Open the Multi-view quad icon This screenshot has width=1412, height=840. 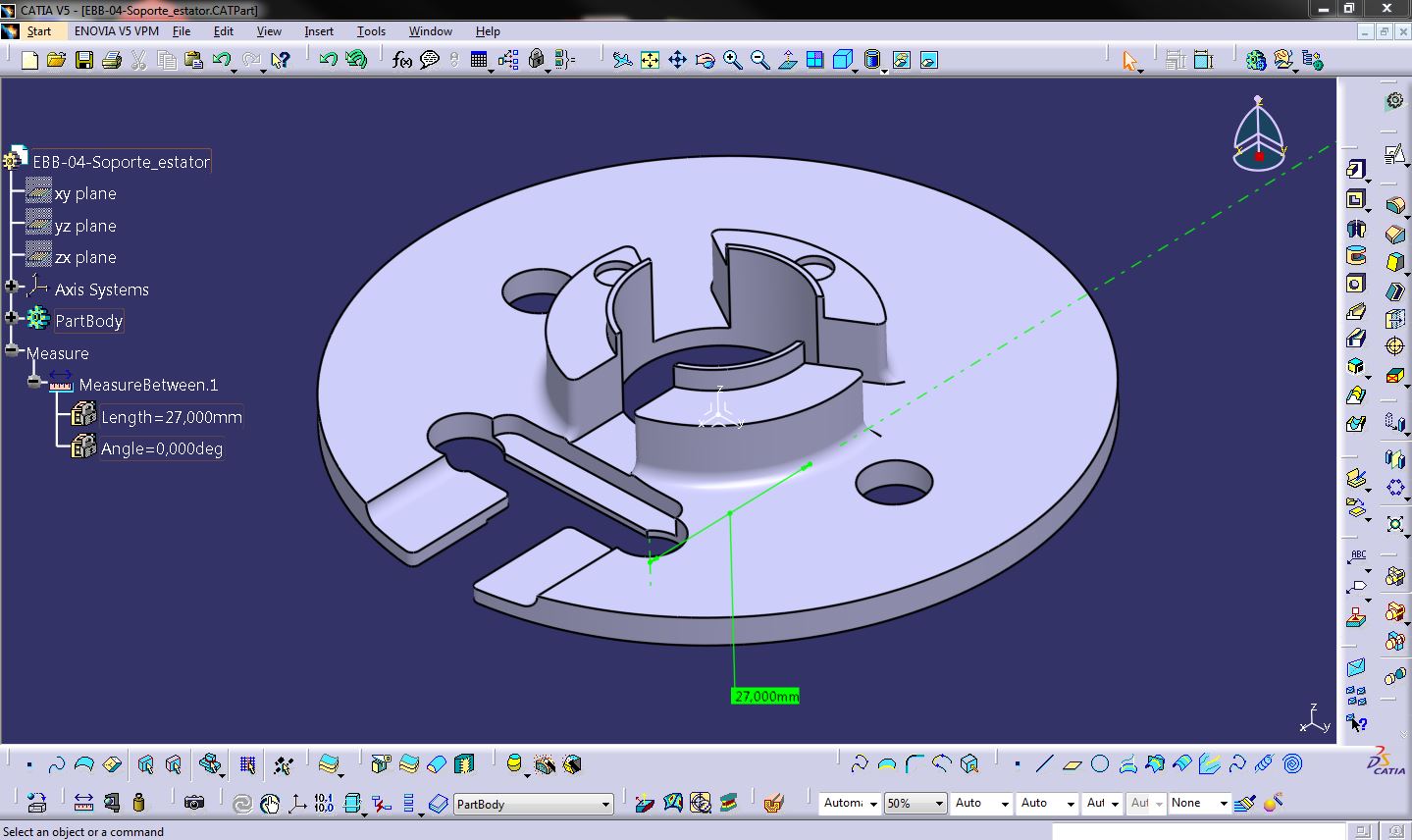[x=814, y=60]
